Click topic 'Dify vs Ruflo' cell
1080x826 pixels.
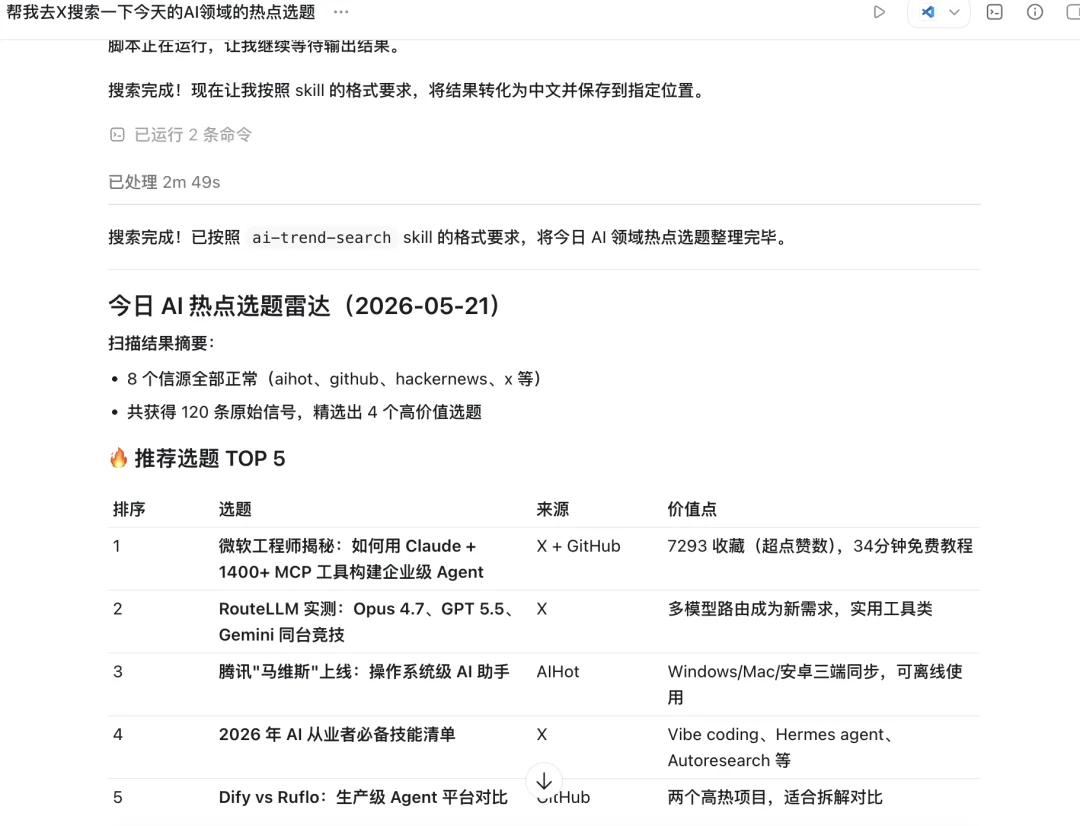pyautogui.click(x=363, y=797)
